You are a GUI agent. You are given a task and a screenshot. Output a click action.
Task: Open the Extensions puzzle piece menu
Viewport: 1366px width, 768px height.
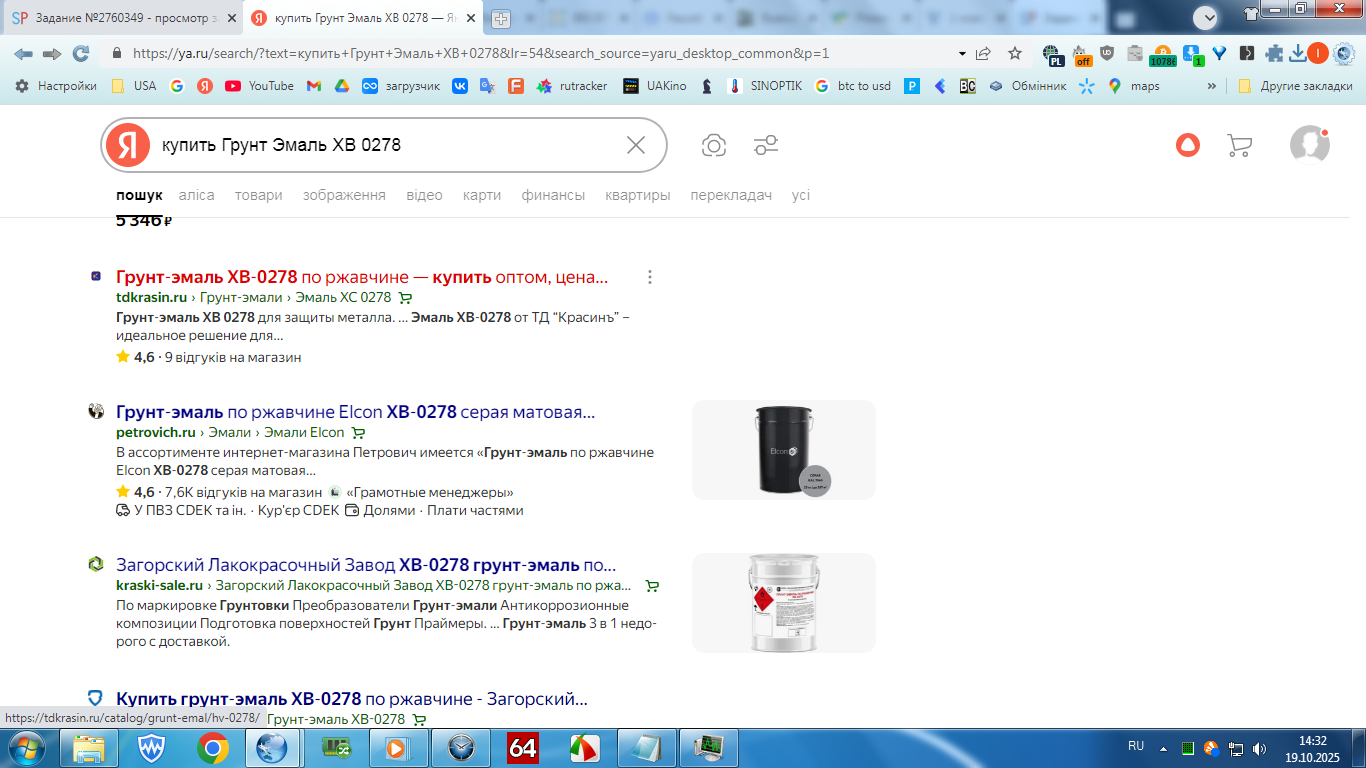tap(1274, 54)
